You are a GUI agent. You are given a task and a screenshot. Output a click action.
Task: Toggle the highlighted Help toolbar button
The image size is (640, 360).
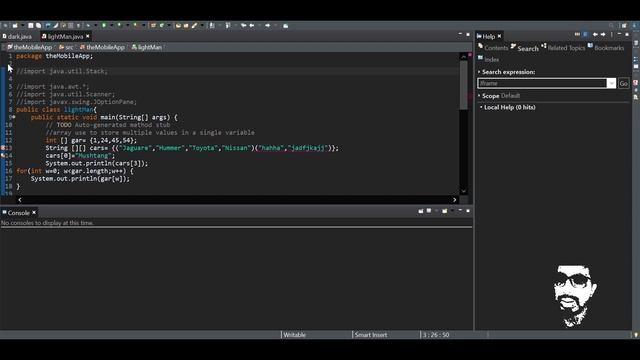click(585, 35)
